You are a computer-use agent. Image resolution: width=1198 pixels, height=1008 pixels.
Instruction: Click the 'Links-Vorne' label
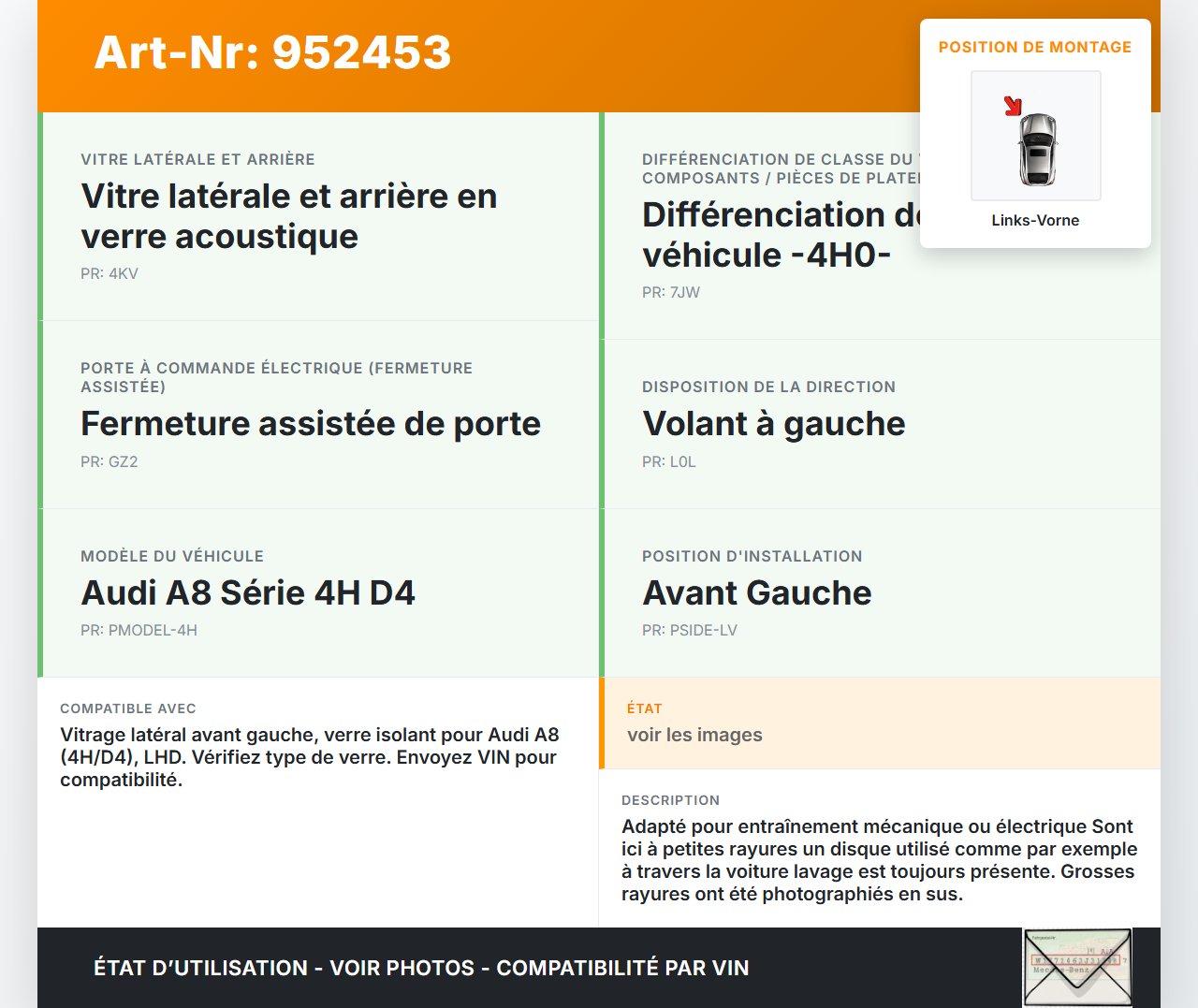[x=1035, y=220]
